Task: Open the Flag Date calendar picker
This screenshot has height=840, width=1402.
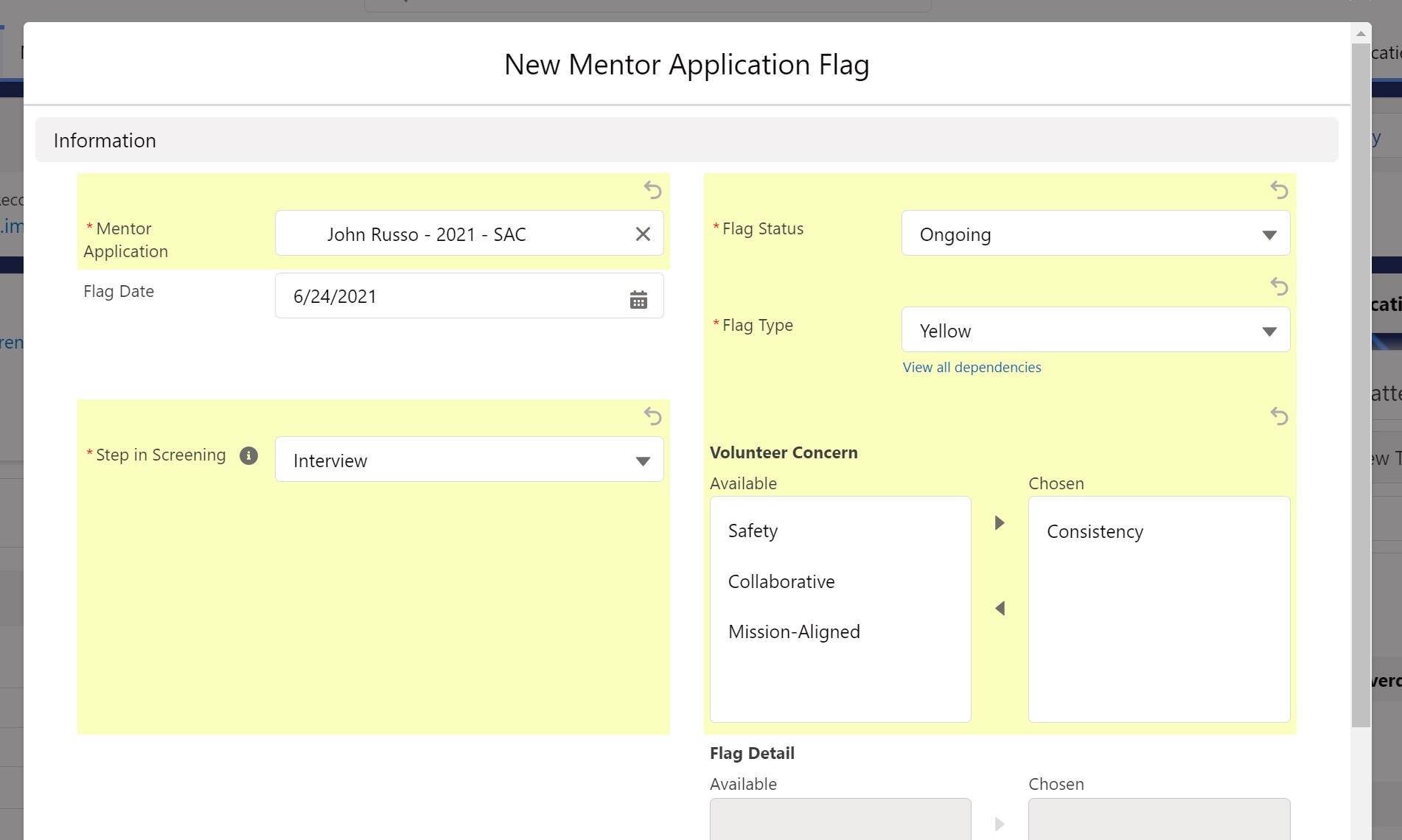Action: point(638,299)
